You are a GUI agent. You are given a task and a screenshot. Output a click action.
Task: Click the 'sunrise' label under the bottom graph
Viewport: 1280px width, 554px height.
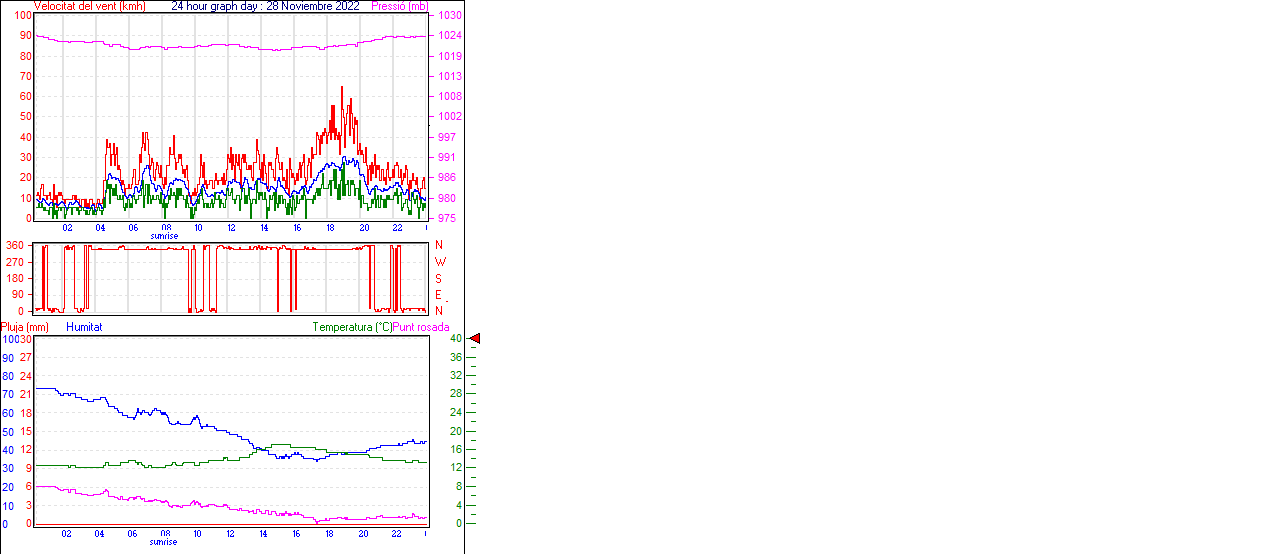tap(164, 542)
